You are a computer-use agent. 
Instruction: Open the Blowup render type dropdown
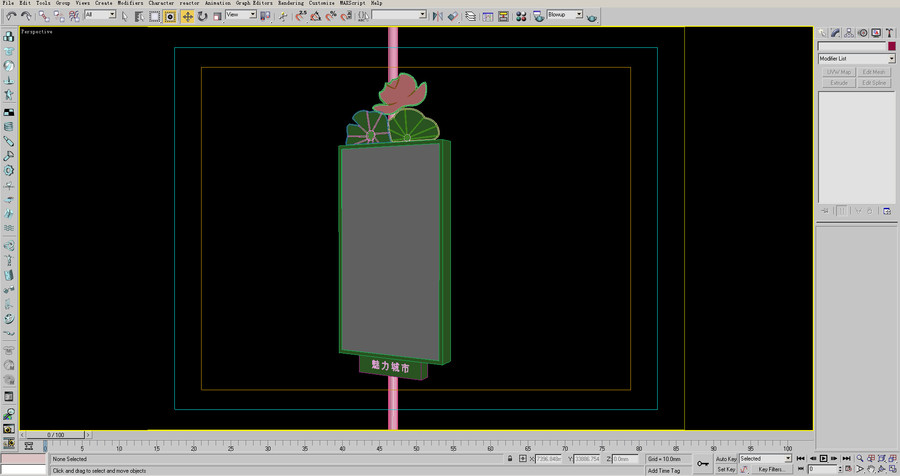565,14
